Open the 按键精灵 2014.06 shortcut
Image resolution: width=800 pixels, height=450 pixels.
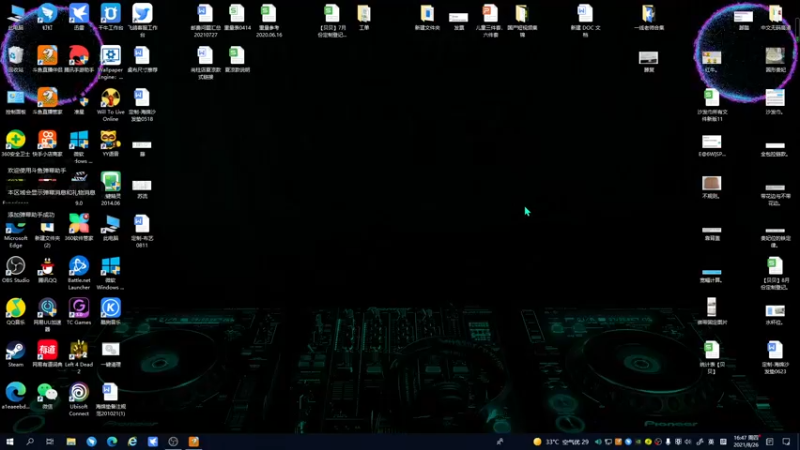click(x=111, y=189)
